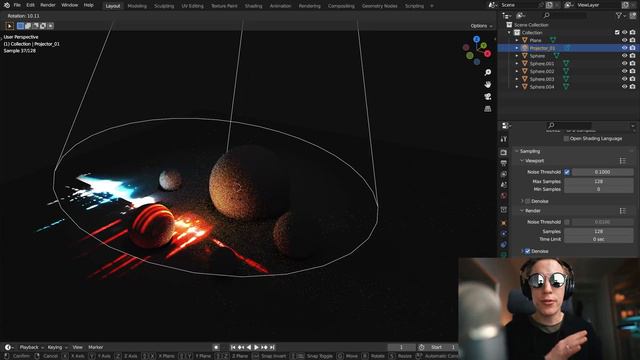The height and width of the screenshot is (360, 640).
Task: Open the viewport Options dropdown
Action: pyautogui.click(x=481, y=26)
